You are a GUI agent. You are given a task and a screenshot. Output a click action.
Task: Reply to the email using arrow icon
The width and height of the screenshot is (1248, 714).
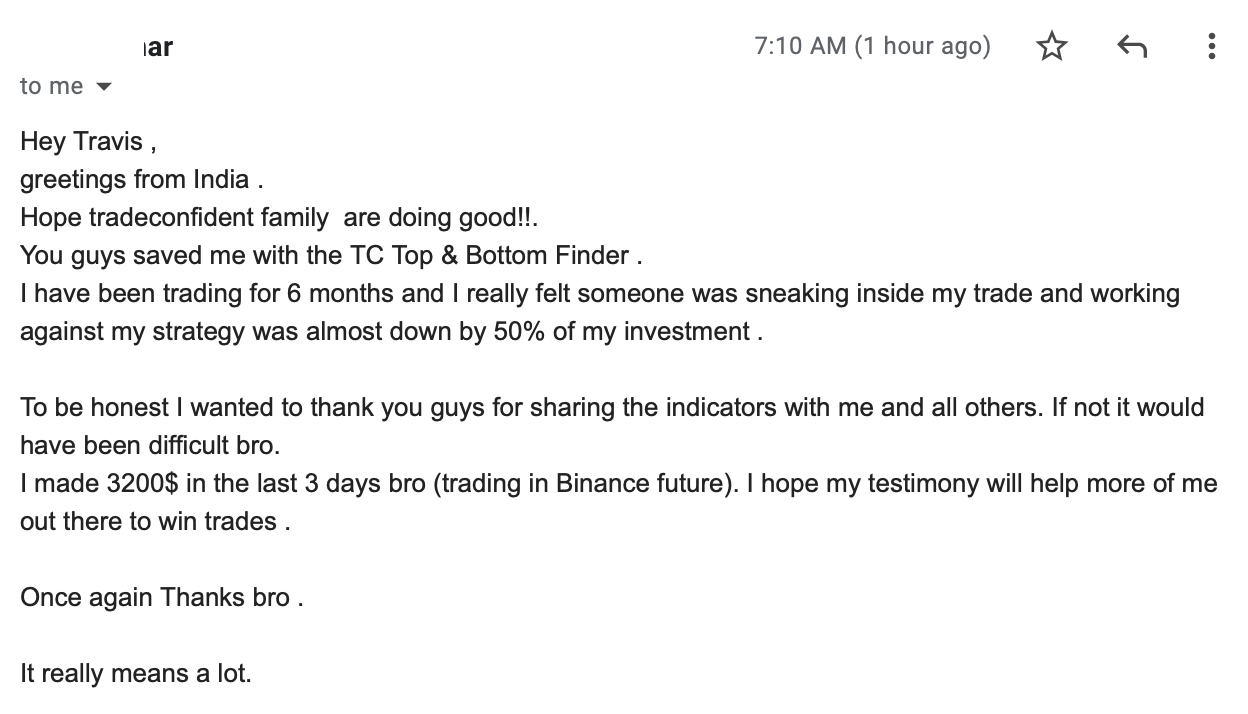tap(1131, 46)
